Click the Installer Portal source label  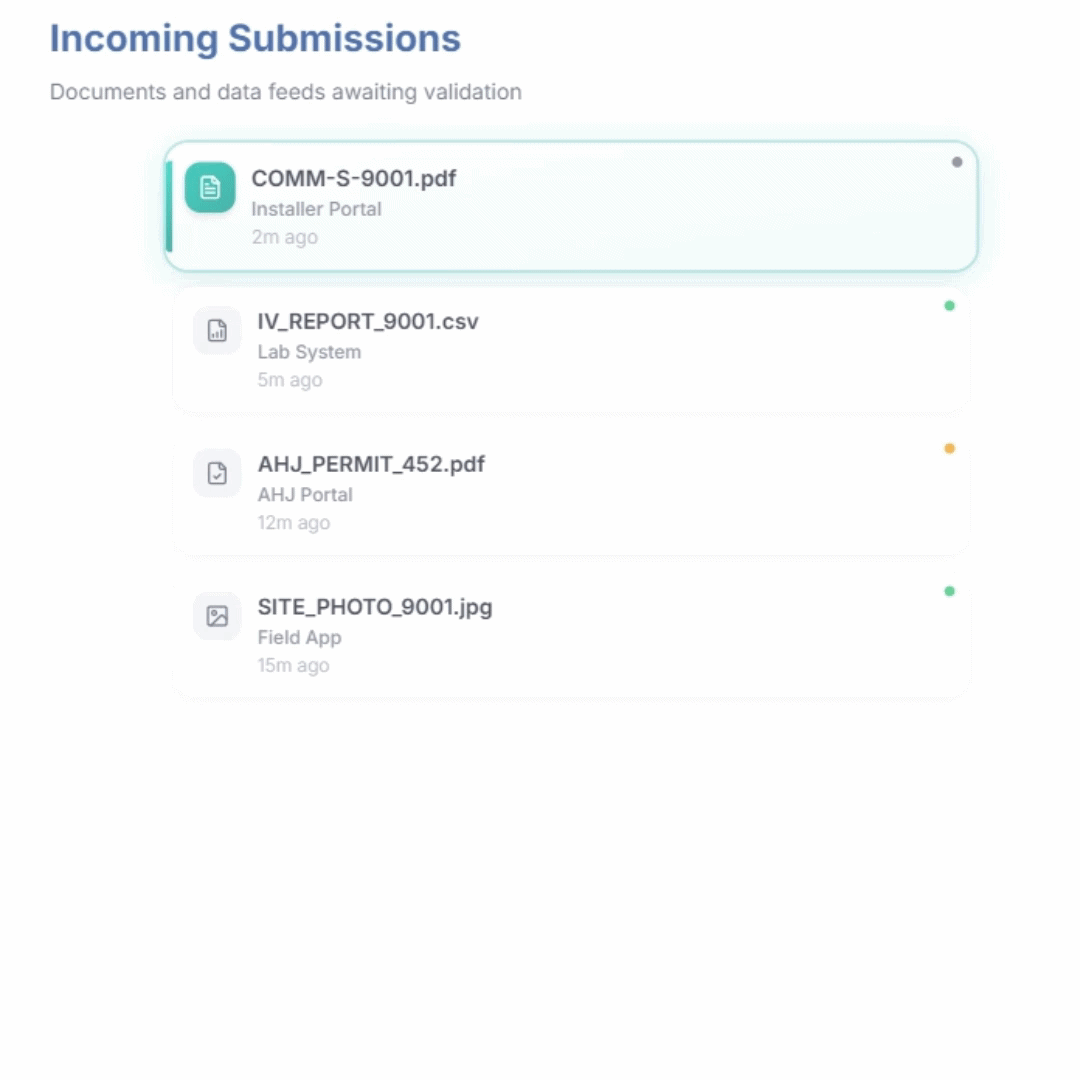point(316,209)
